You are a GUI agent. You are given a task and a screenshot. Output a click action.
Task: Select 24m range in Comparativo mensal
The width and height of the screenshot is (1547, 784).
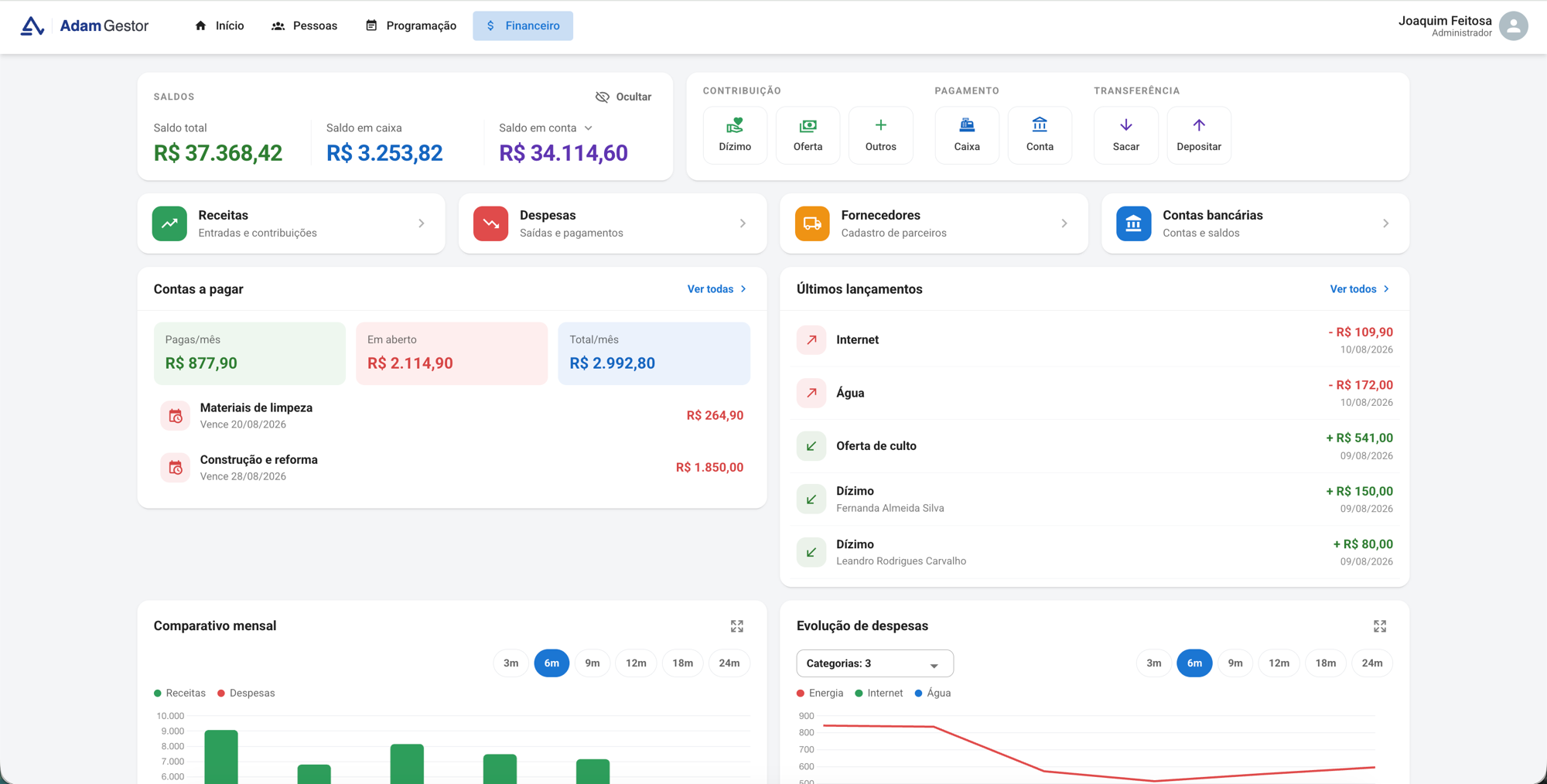(x=729, y=663)
